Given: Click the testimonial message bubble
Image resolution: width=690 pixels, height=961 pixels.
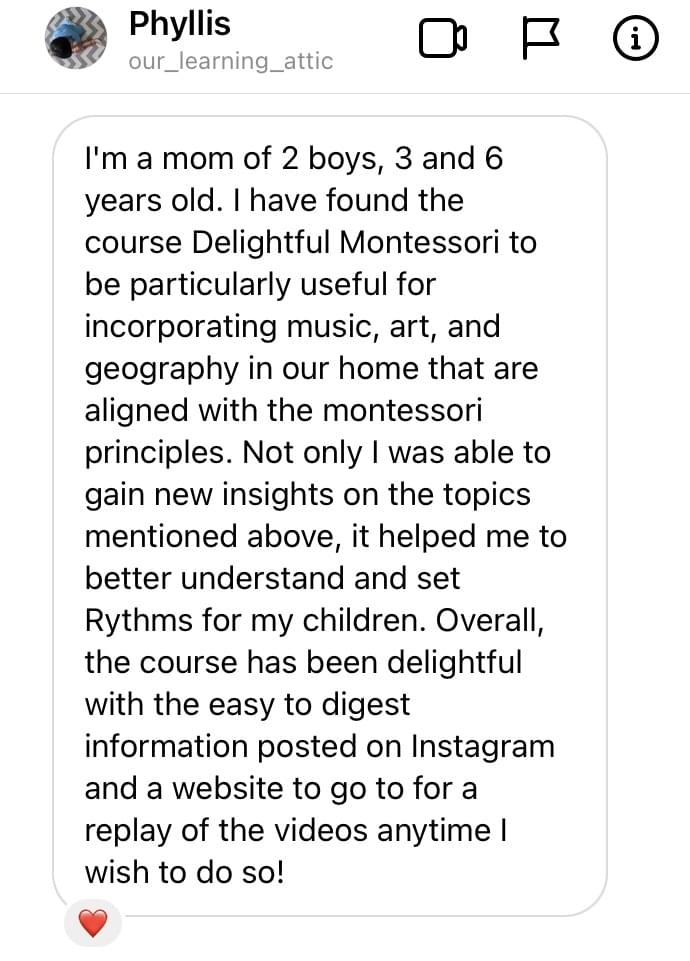Looking at the screenshot, I should (330, 515).
